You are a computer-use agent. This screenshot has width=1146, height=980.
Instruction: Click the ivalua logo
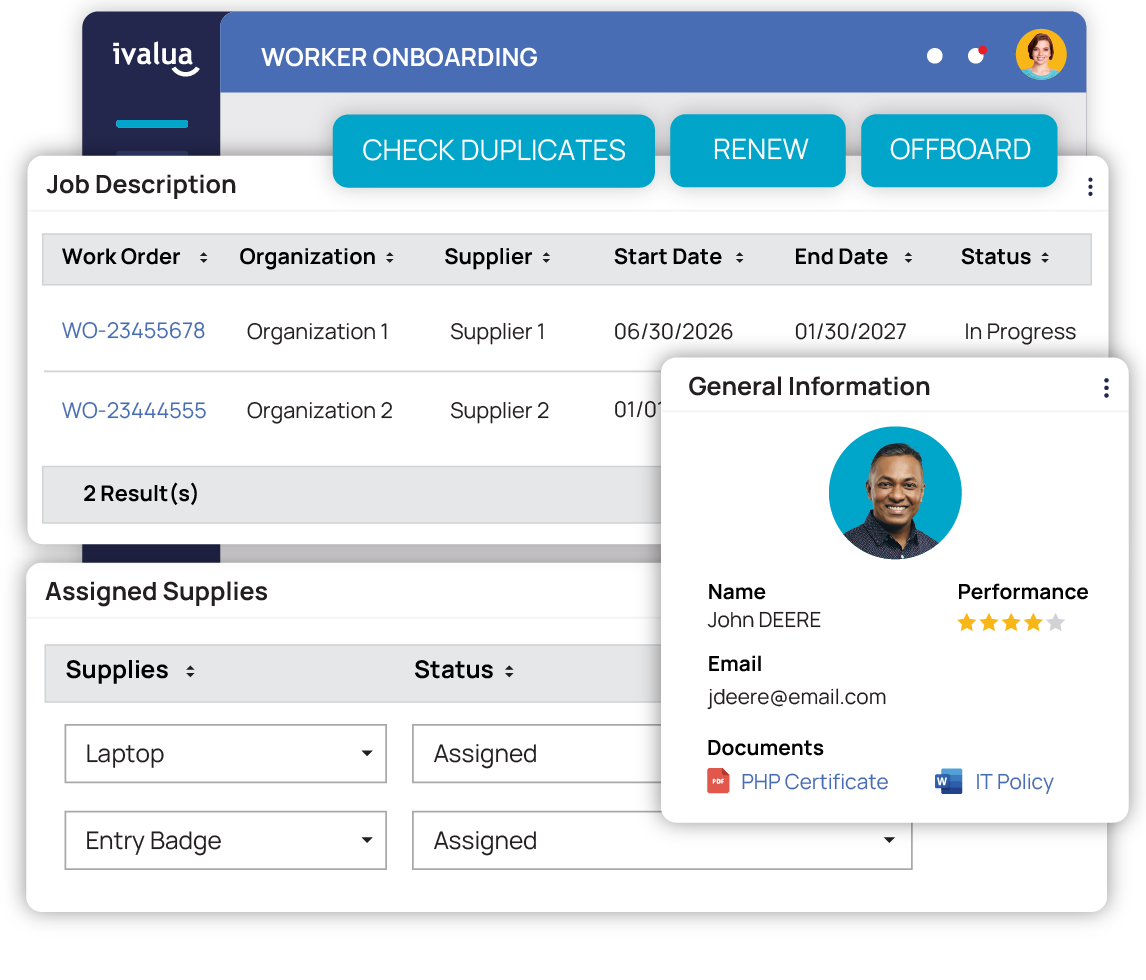point(154,56)
